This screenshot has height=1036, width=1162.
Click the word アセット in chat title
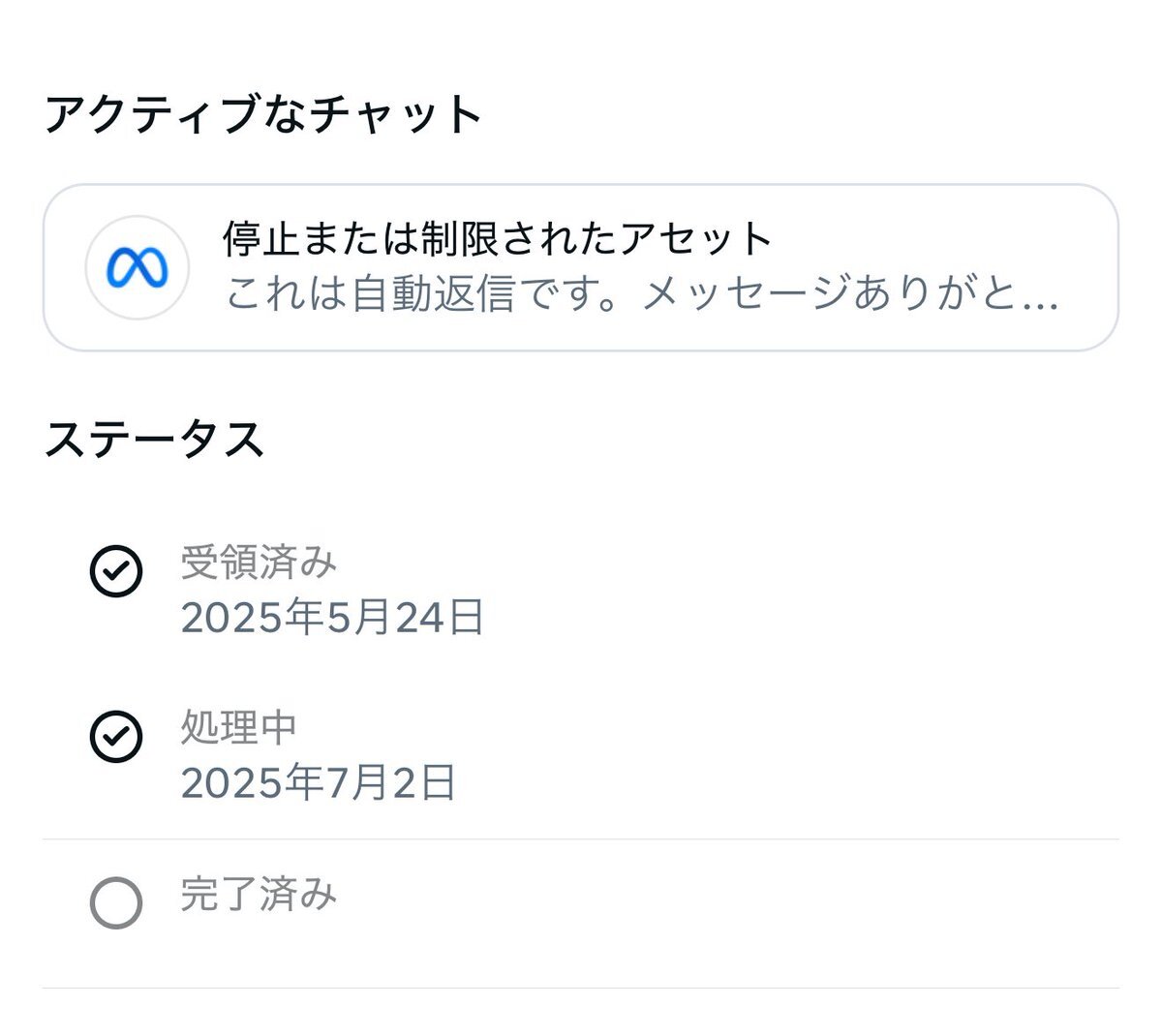pyautogui.click(x=695, y=239)
